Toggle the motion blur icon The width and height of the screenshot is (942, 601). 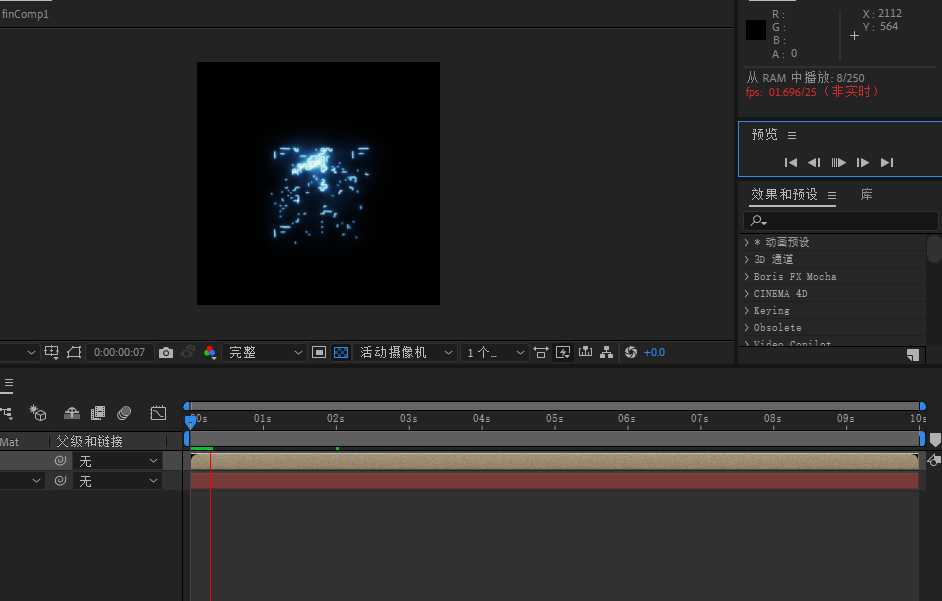124,413
